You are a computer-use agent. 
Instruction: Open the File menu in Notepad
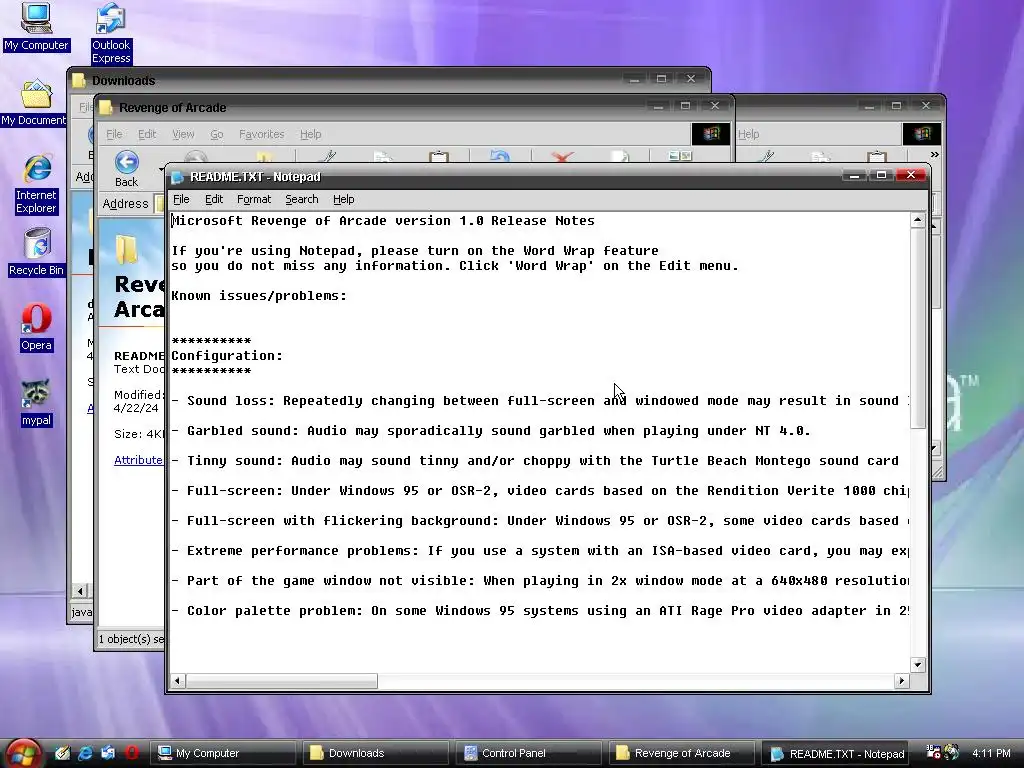(x=181, y=199)
